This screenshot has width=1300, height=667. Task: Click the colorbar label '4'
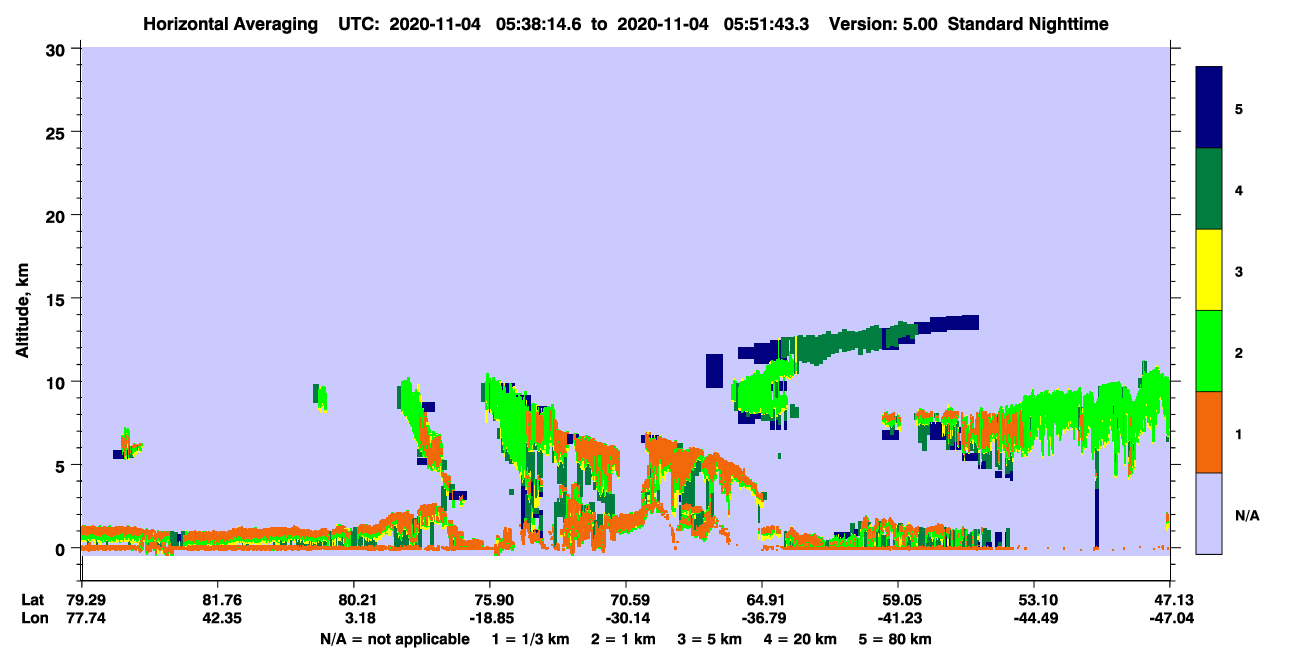coord(1239,189)
